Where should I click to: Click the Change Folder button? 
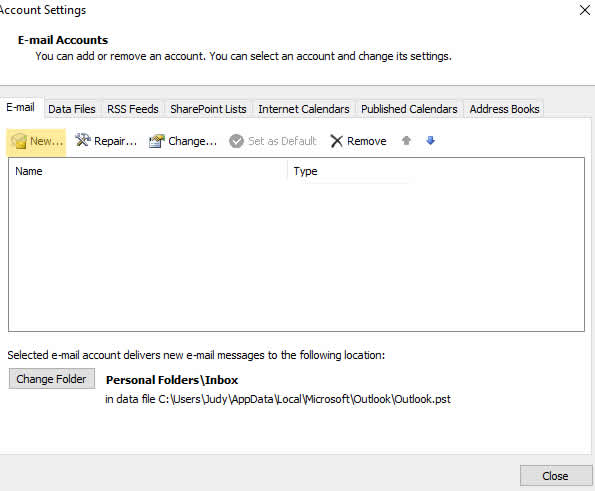(x=52, y=379)
